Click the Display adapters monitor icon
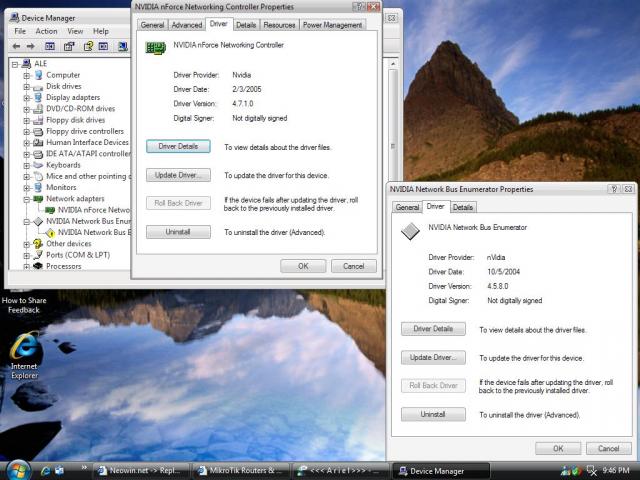This screenshot has height=480, width=640. pyautogui.click(x=38, y=97)
